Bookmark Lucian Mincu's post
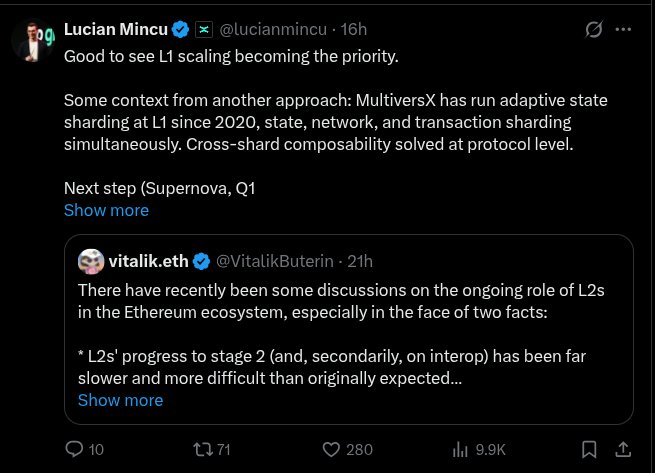655x473 pixels. tap(590, 449)
